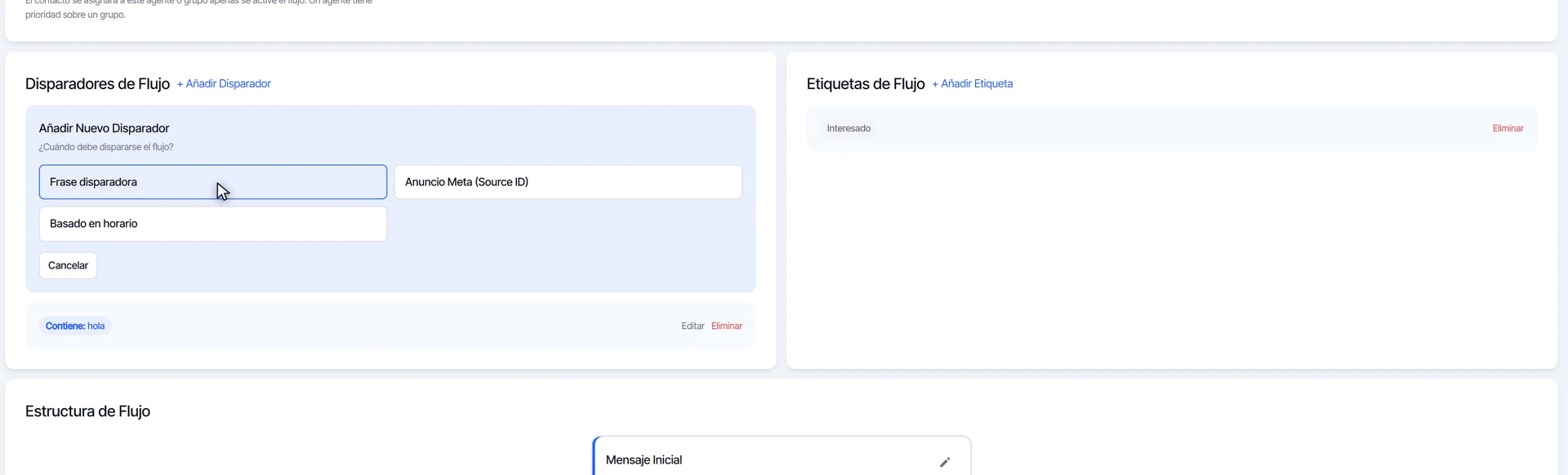Click the Contiene: hola trigger badge
Viewport: 1568px width, 475px height.
click(x=75, y=326)
